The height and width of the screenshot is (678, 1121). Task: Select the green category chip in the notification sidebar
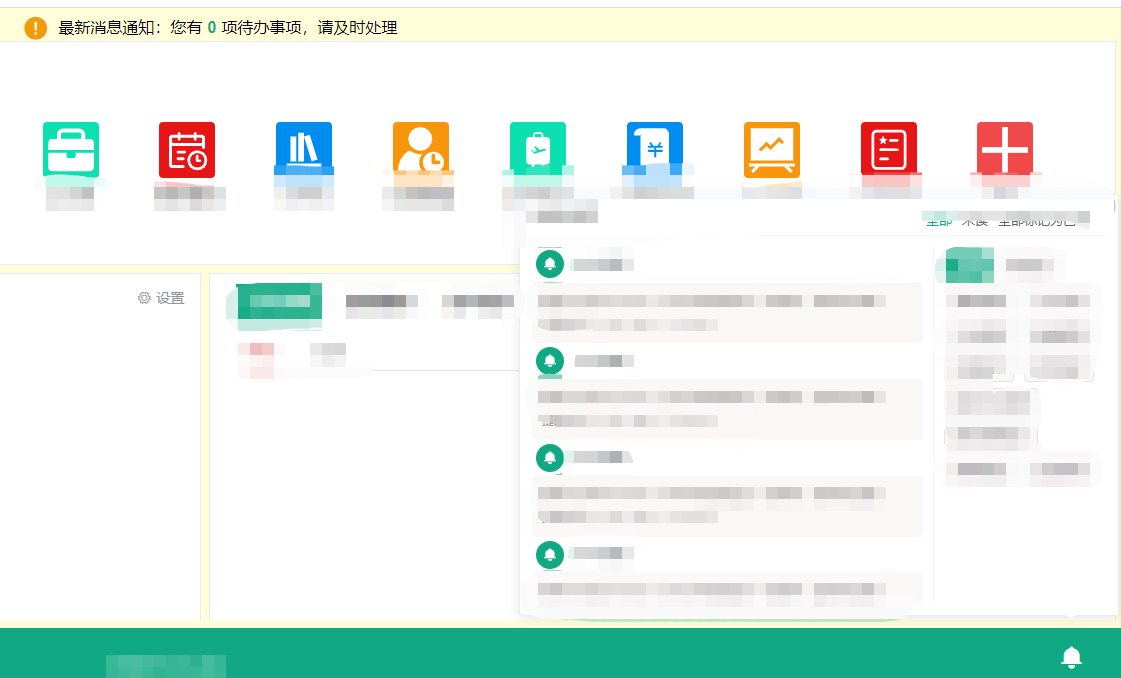(969, 265)
